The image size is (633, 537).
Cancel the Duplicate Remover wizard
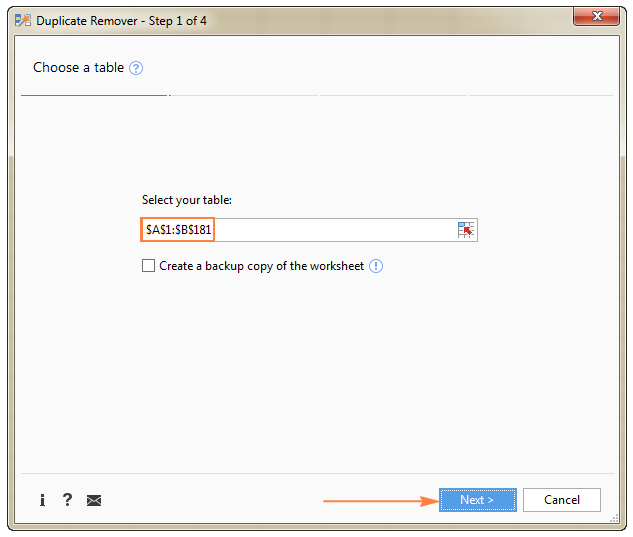click(561, 500)
